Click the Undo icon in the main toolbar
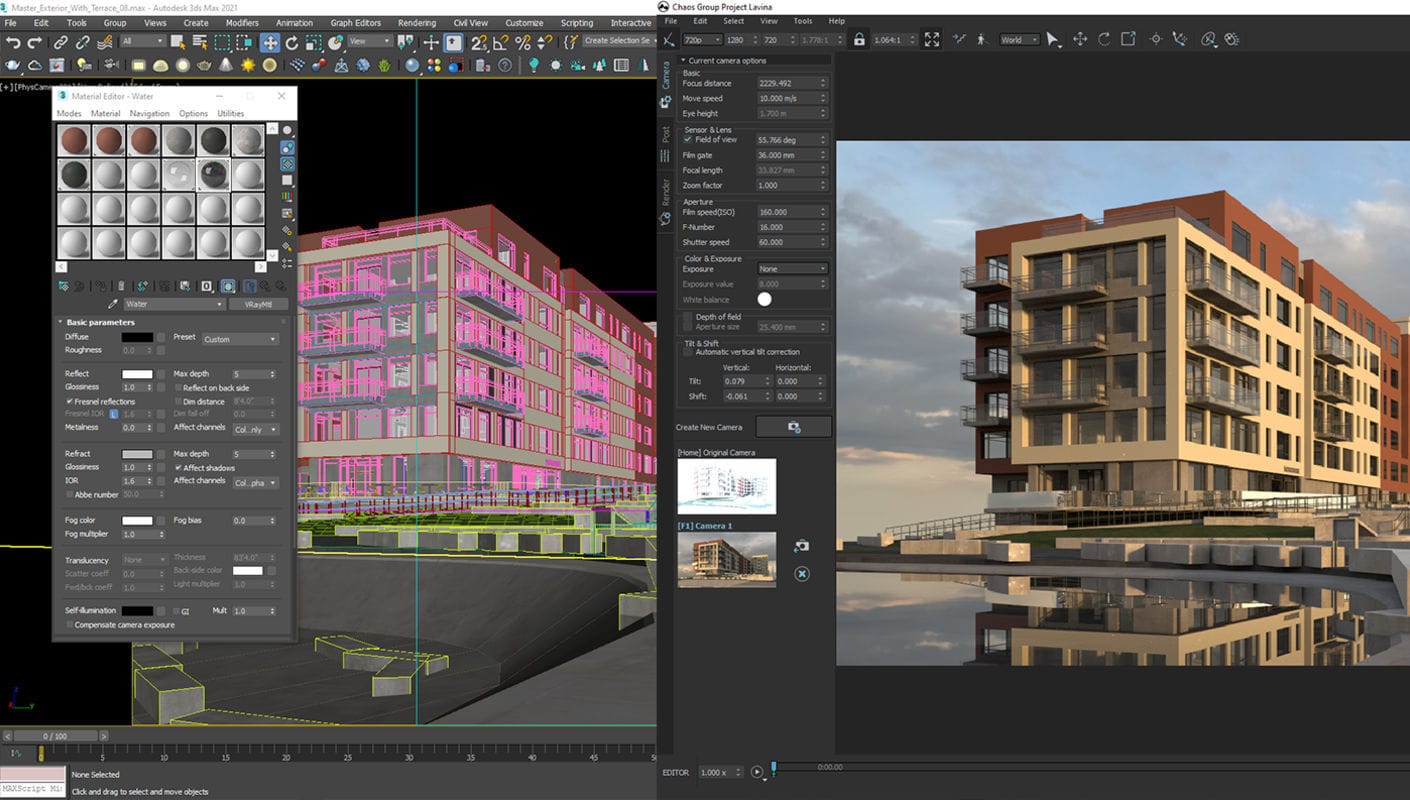 coord(12,41)
